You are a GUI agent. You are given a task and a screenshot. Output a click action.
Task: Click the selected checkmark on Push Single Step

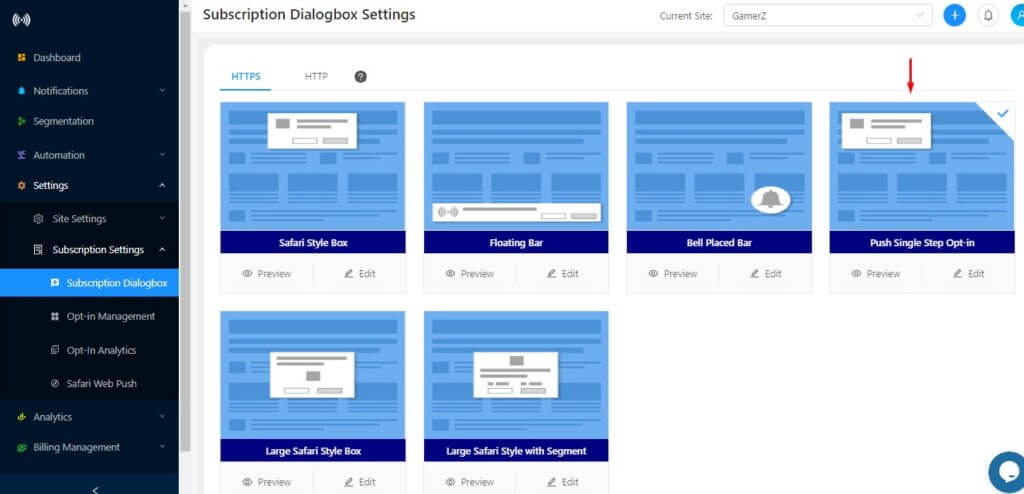1002,113
